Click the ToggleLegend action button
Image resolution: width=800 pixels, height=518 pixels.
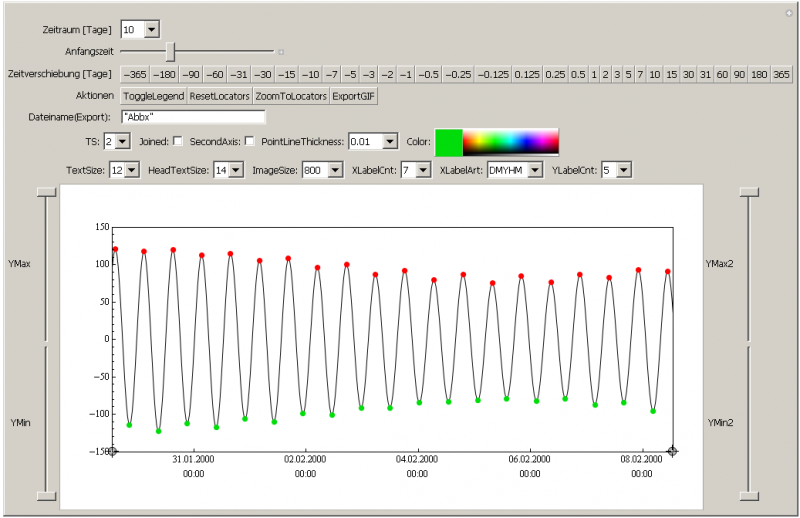pyautogui.click(x=154, y=96)
